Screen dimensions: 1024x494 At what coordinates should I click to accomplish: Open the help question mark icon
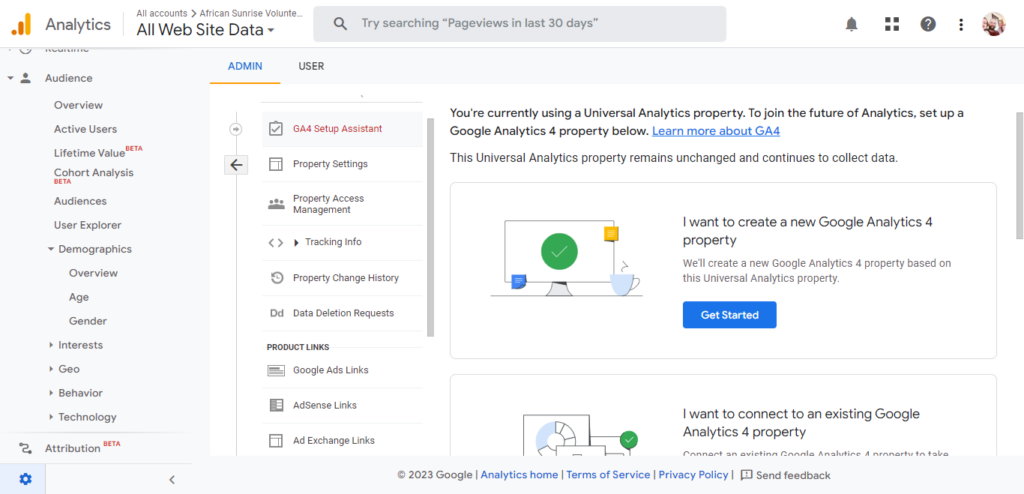tap(928, 25)
